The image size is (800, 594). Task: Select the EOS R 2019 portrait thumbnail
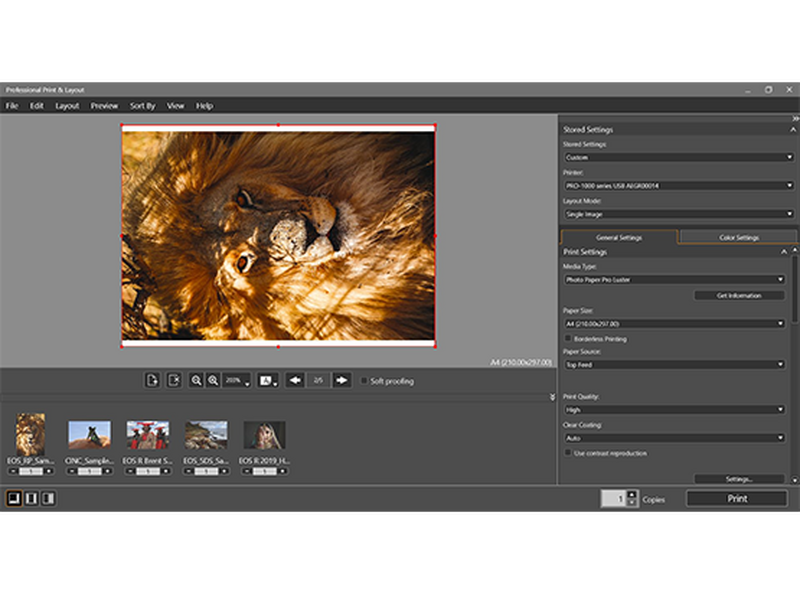(264, 436)
